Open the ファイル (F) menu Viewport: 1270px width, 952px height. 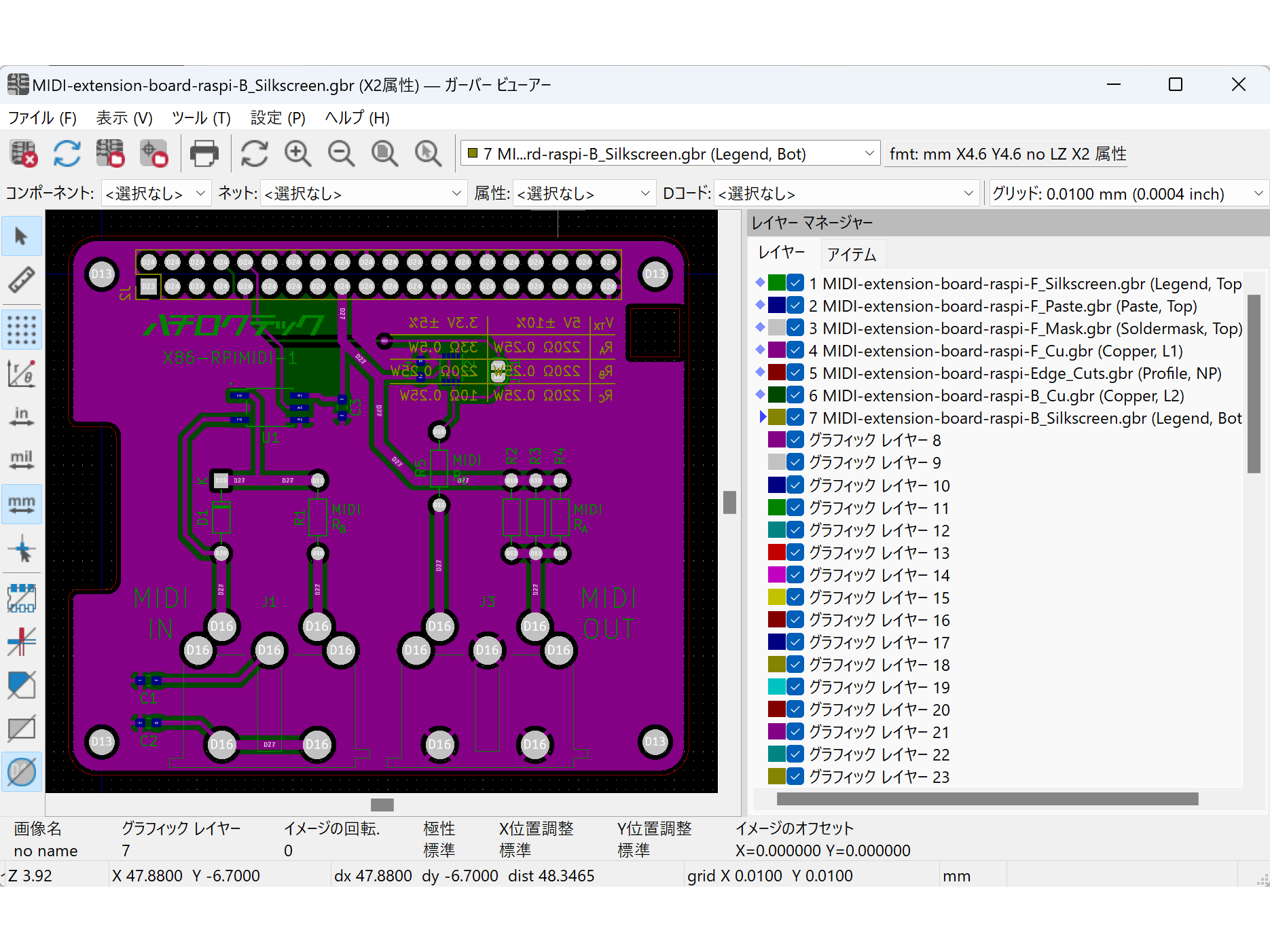click(x=42, y=118)
